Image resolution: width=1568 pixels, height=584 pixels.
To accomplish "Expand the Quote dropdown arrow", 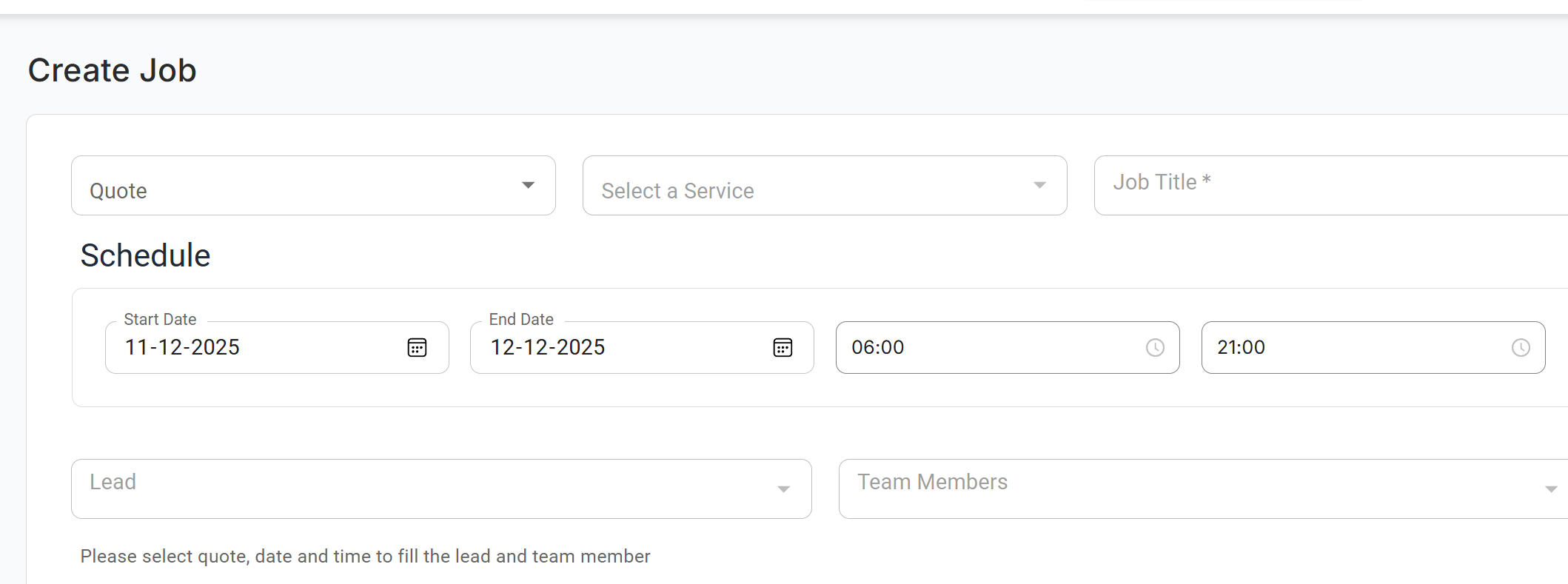I will pos(528,185).
